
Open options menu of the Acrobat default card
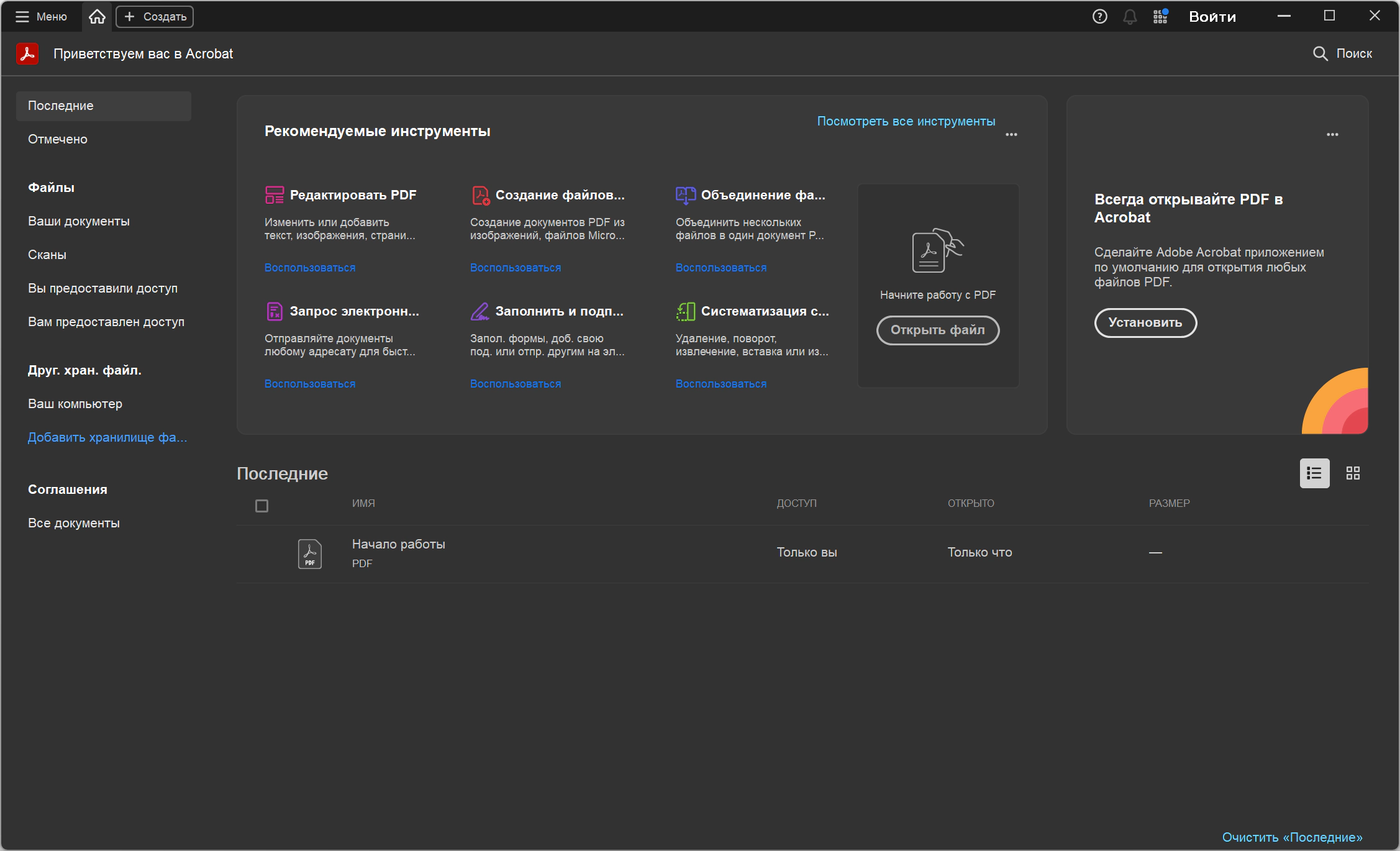[1332, 135]
